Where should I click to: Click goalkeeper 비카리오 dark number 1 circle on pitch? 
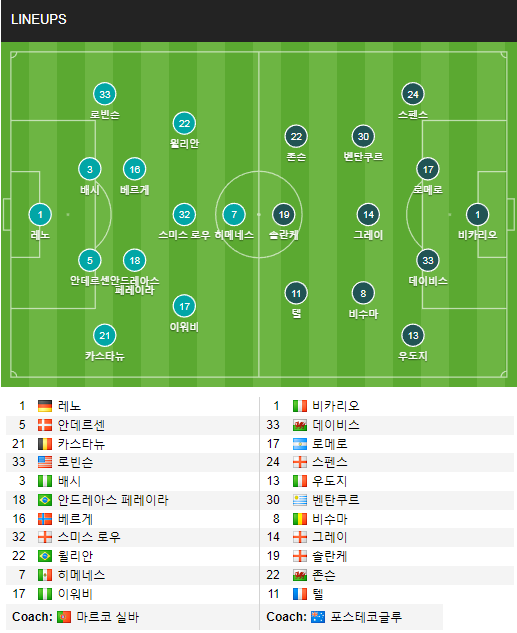[x=477, y=214]
